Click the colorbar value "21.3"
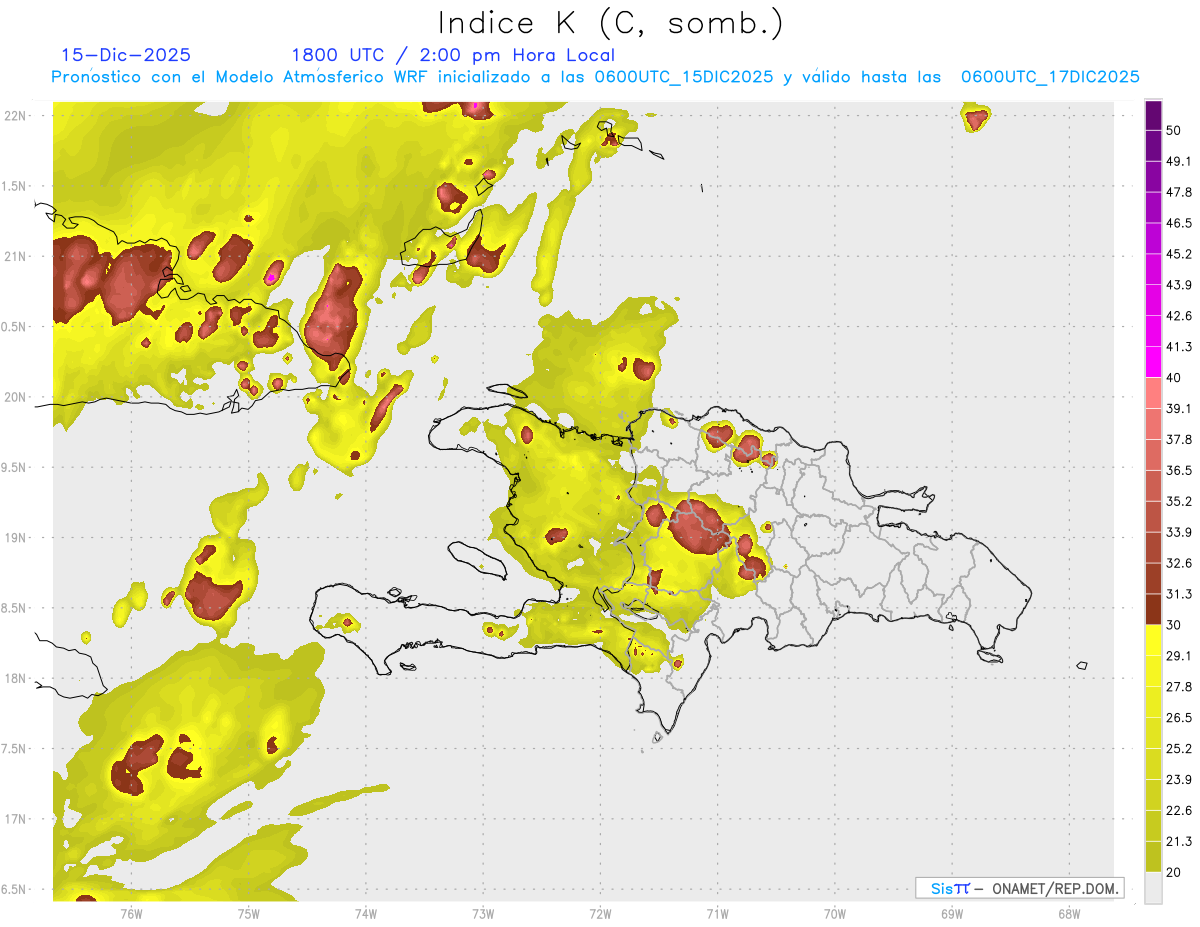 pyautogui.click(x=1179, y=842)
